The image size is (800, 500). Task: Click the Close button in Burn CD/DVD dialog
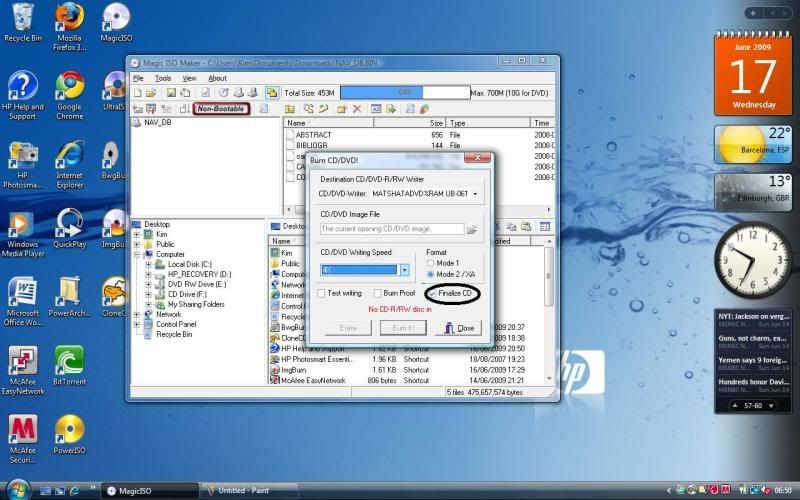(x=459, y=328)
